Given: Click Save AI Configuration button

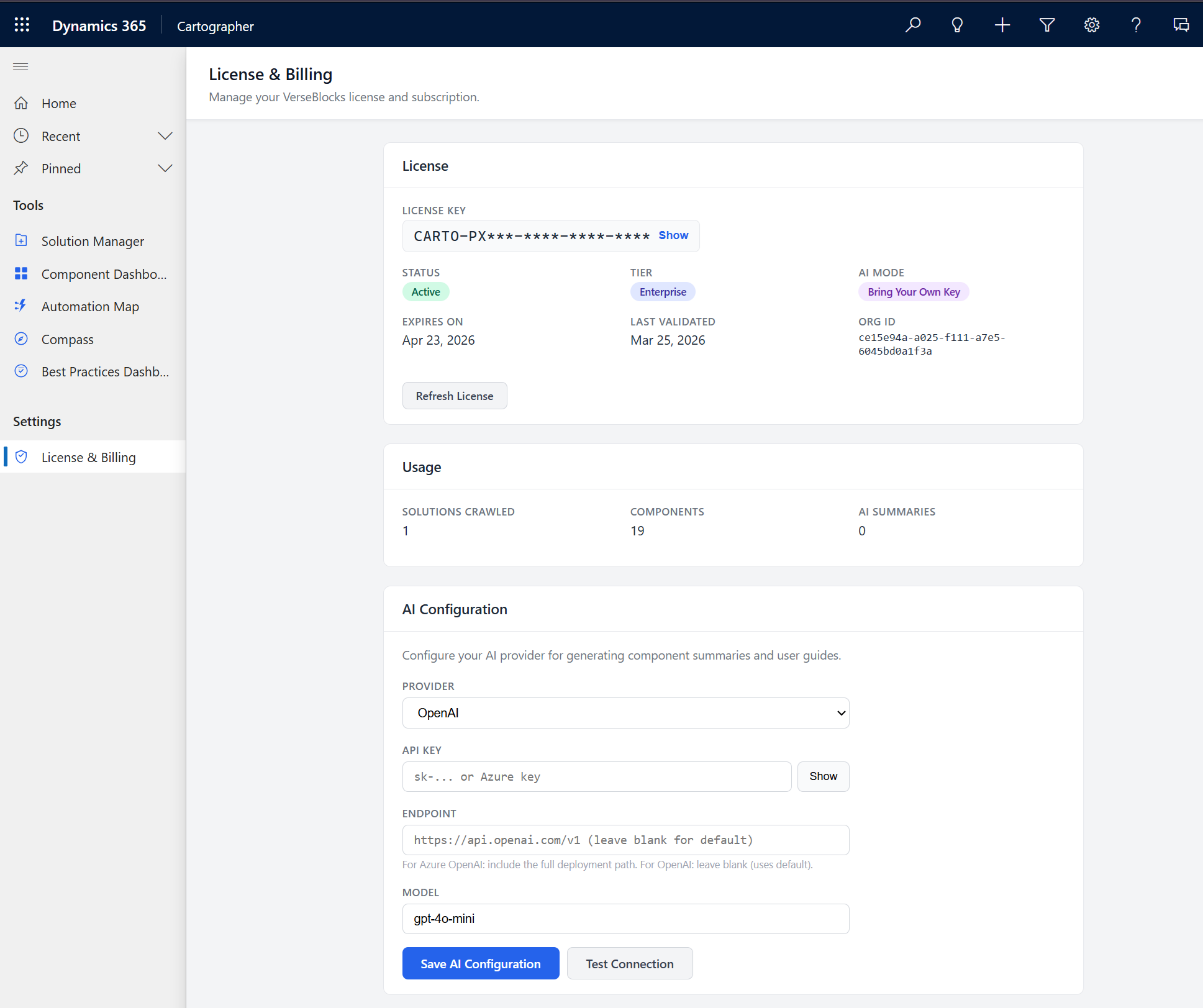Looking at the screenshot, I should point(481,963).
